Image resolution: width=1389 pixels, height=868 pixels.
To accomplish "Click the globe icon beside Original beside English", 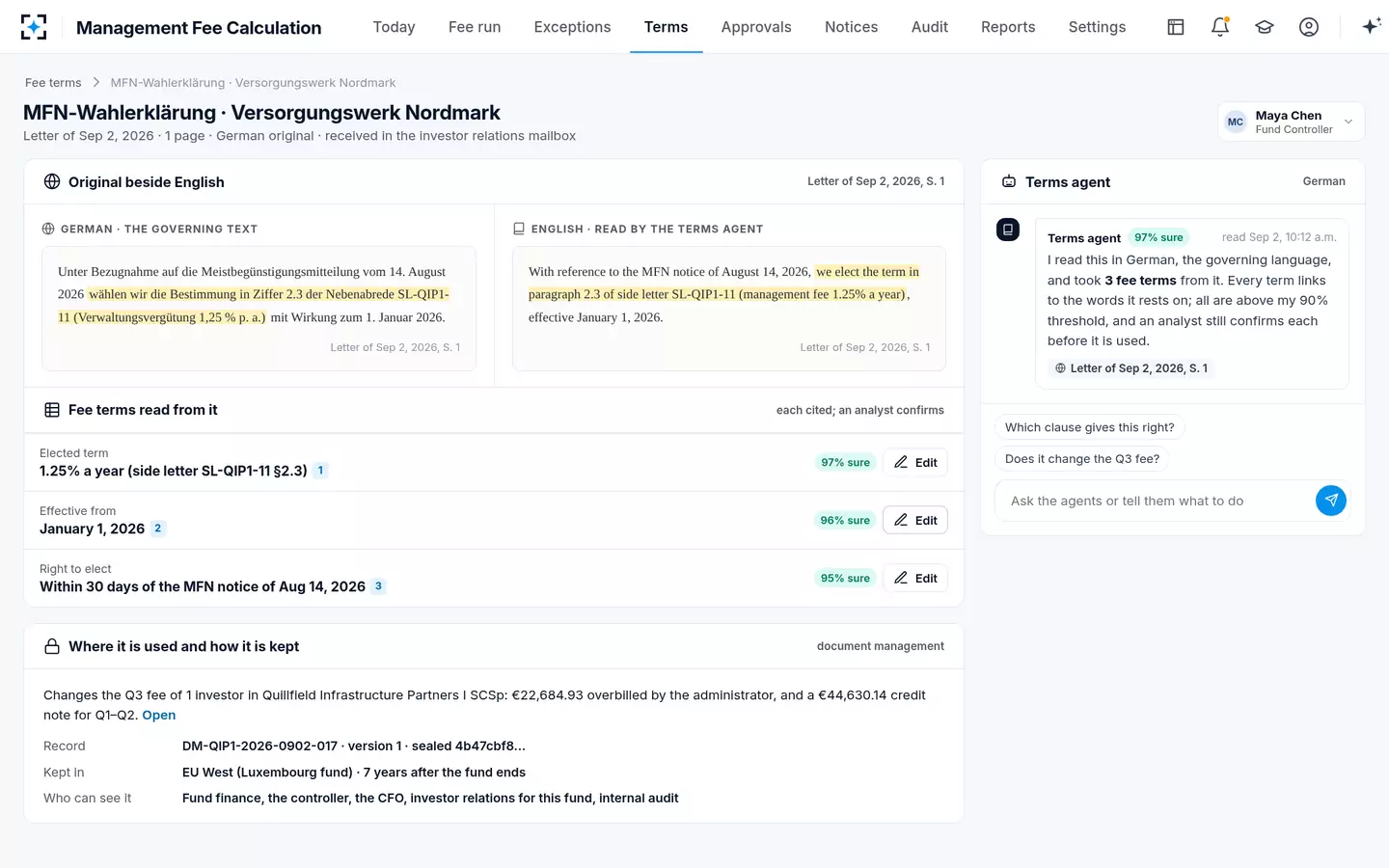I will (52, 182).
